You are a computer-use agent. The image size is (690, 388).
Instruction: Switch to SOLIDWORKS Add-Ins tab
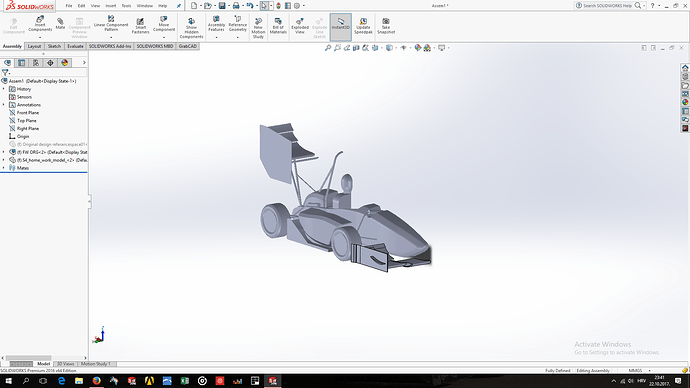pos(110,46)
